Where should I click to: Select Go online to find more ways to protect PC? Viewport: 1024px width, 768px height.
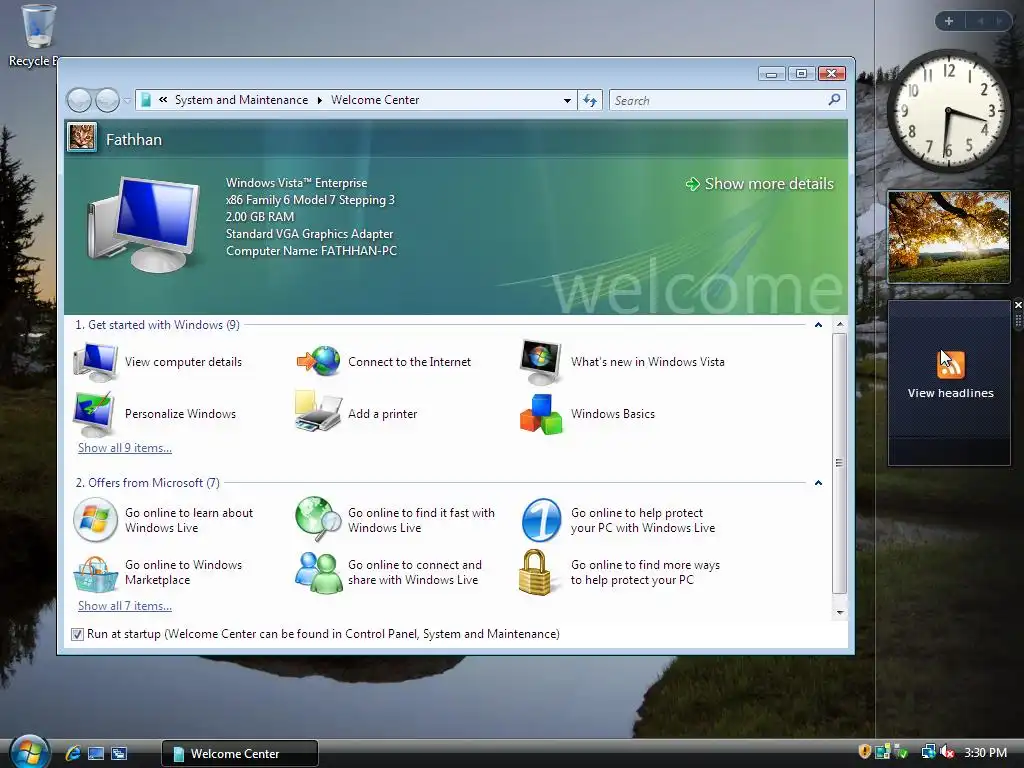620,573
